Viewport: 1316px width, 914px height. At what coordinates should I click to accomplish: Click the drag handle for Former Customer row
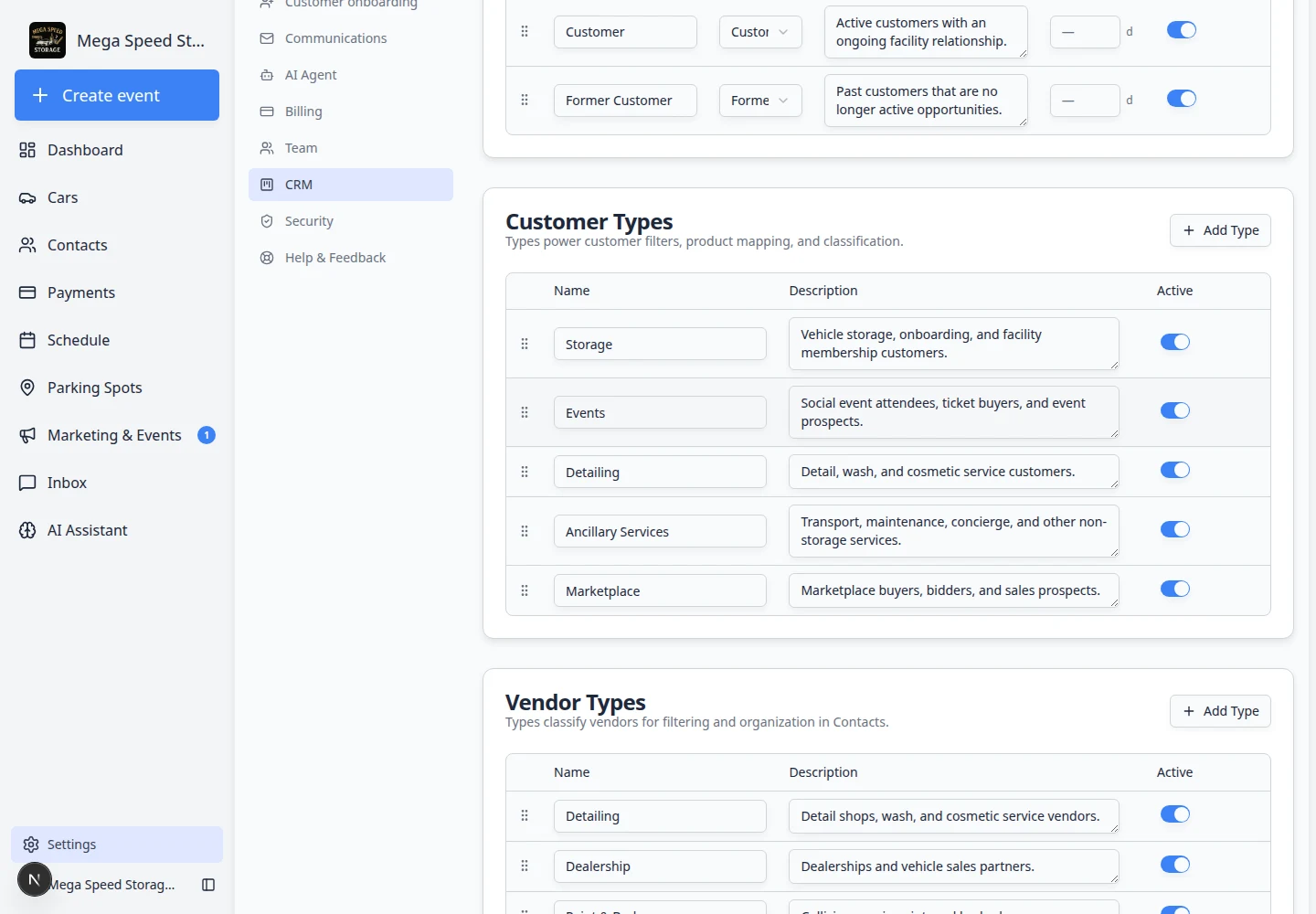click(525, 100)
